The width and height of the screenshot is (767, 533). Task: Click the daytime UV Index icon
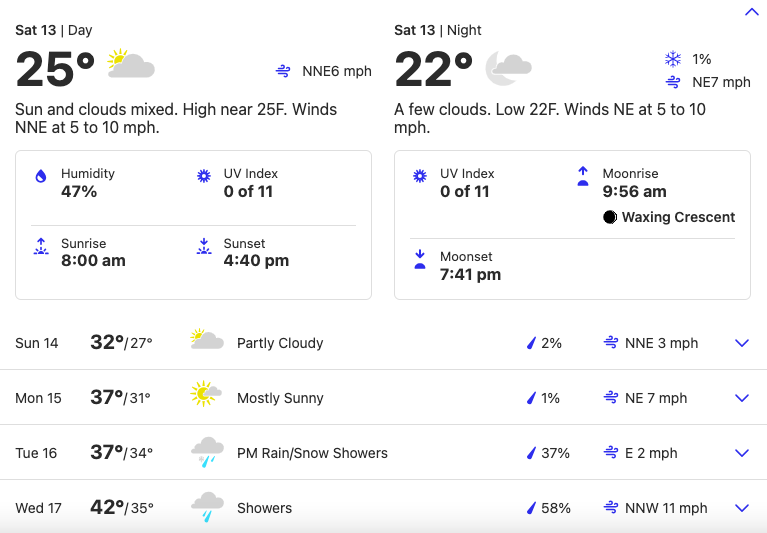204,176
